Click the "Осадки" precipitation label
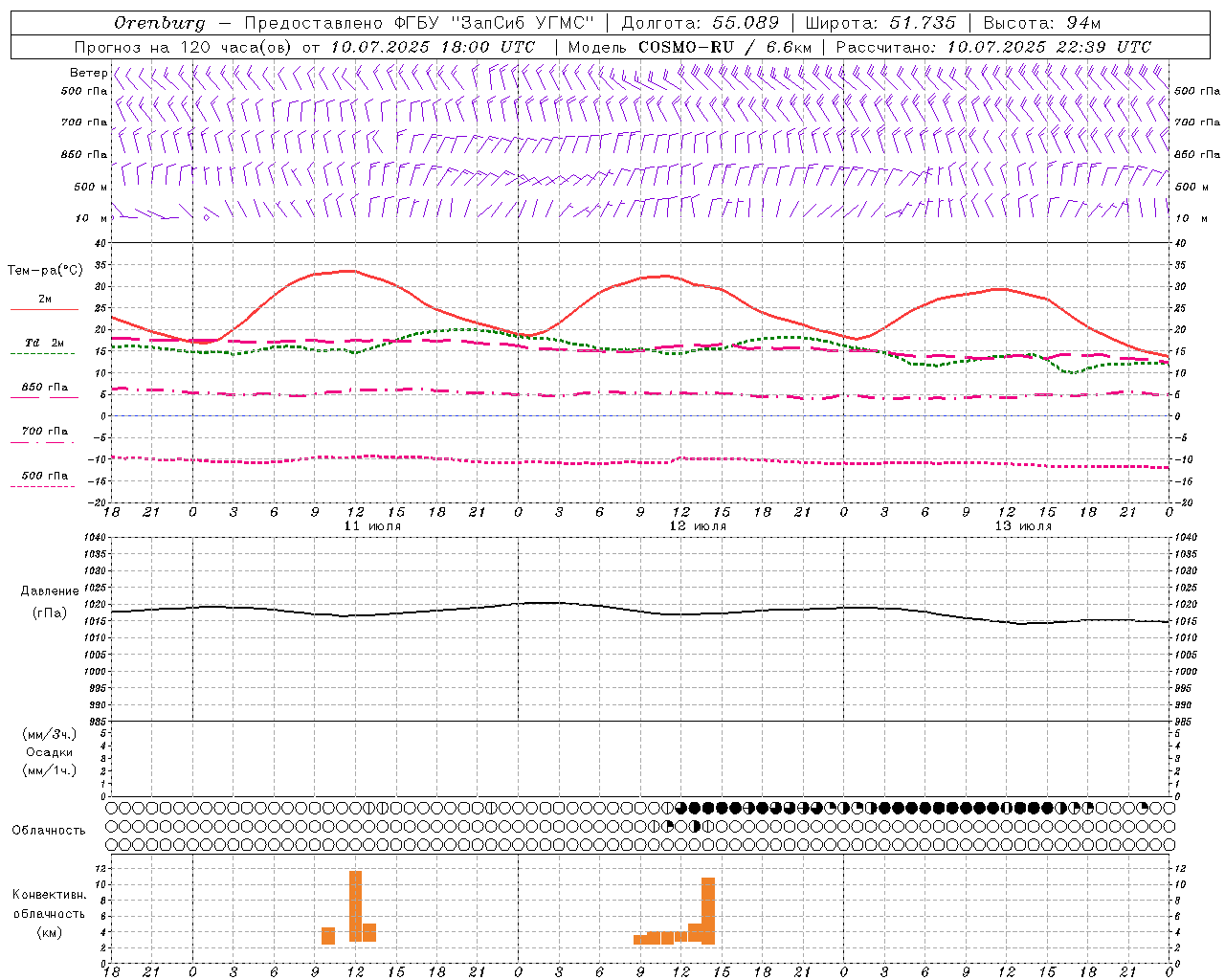The height and width of the screenshot is (980, 1225). [50, 752]
